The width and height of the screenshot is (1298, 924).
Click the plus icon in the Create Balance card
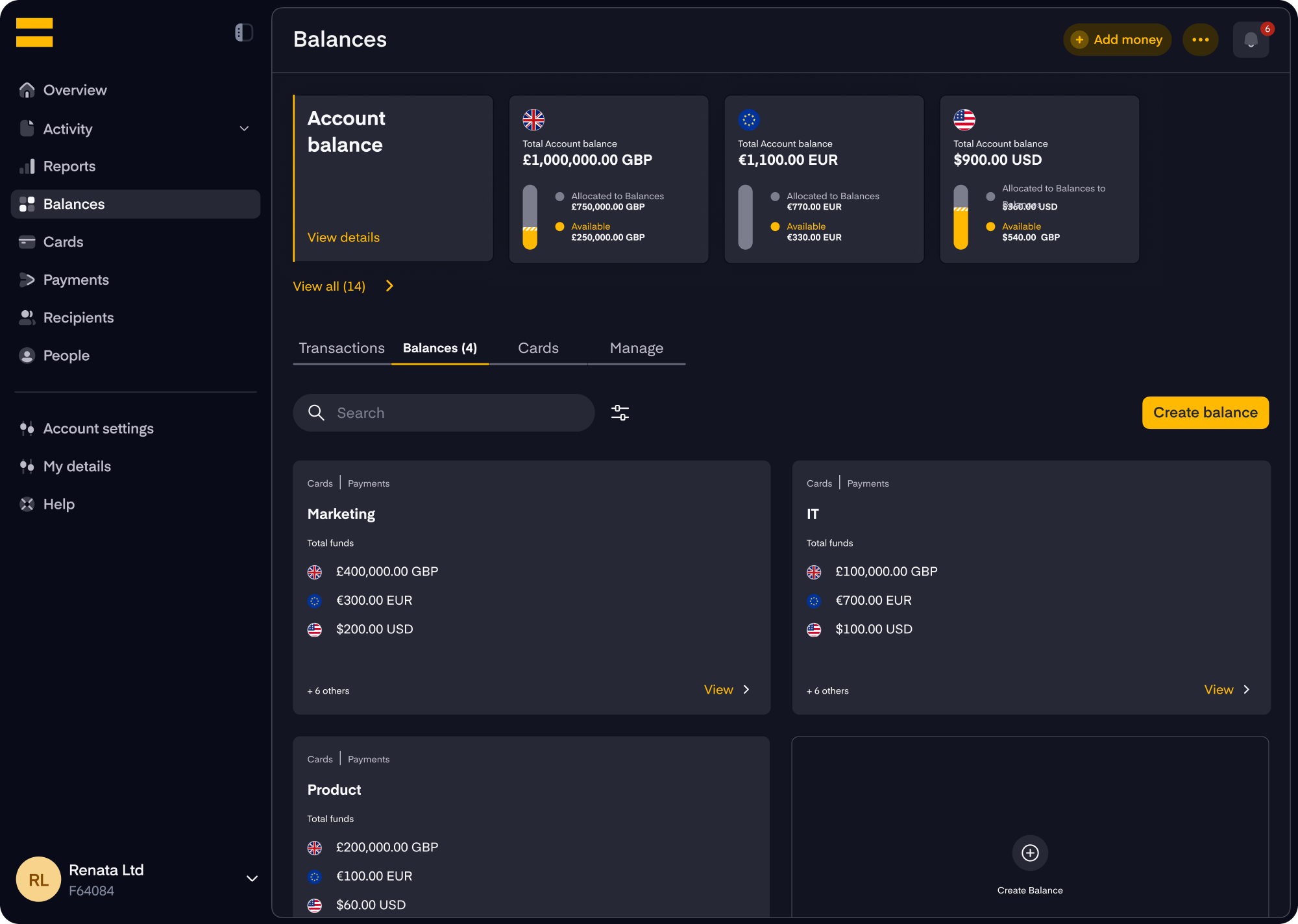1030,853
